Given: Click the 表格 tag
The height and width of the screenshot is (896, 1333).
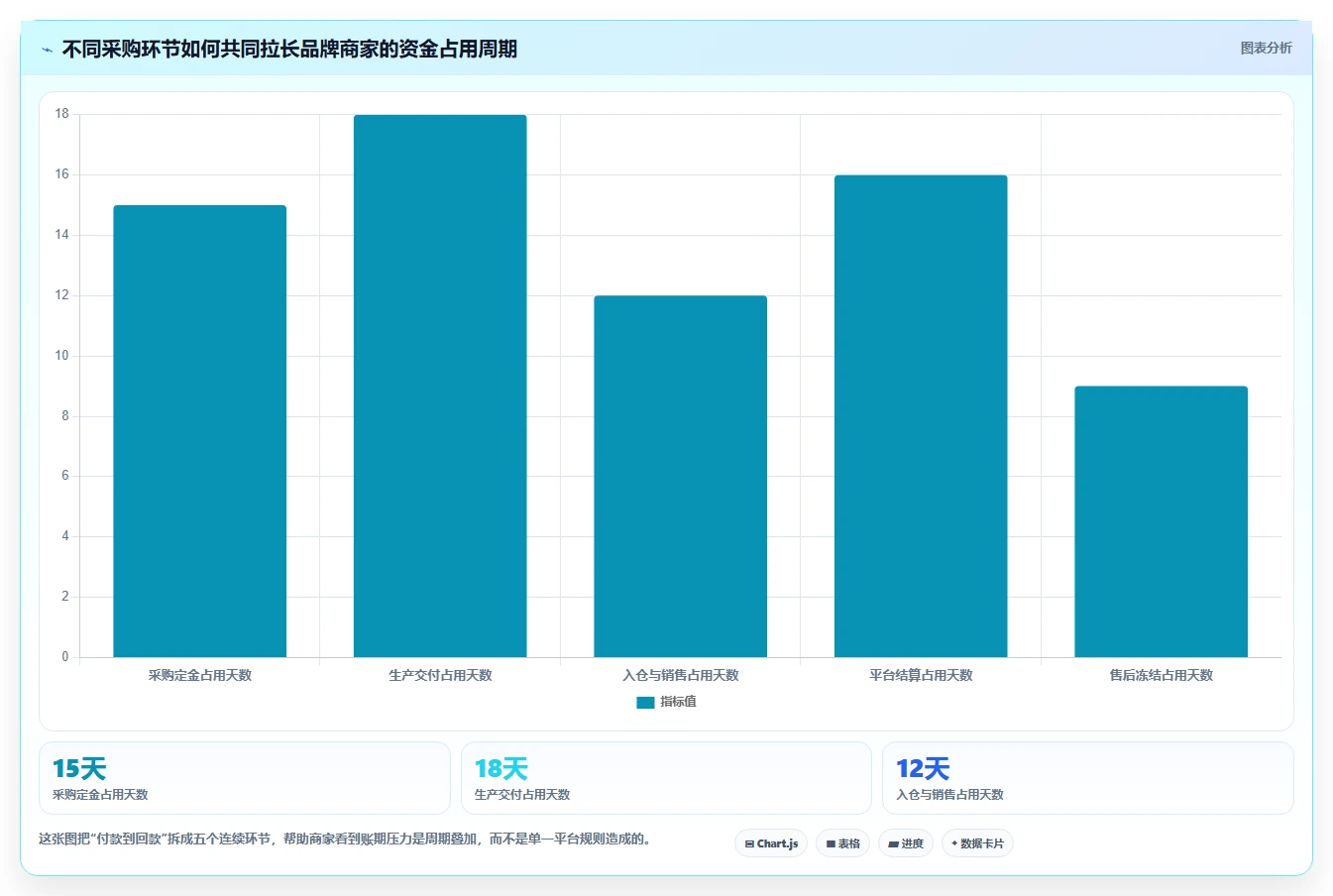Looking at the screenshot, I should click(843, 843).
